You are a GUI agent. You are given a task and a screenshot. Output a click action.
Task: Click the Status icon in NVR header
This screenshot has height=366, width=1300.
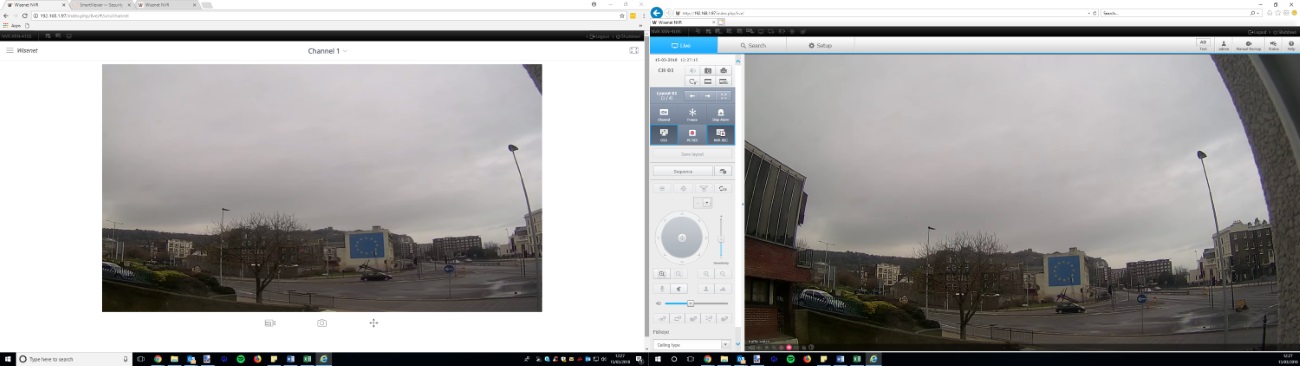pyautogui.click(x=1274, y=45)
